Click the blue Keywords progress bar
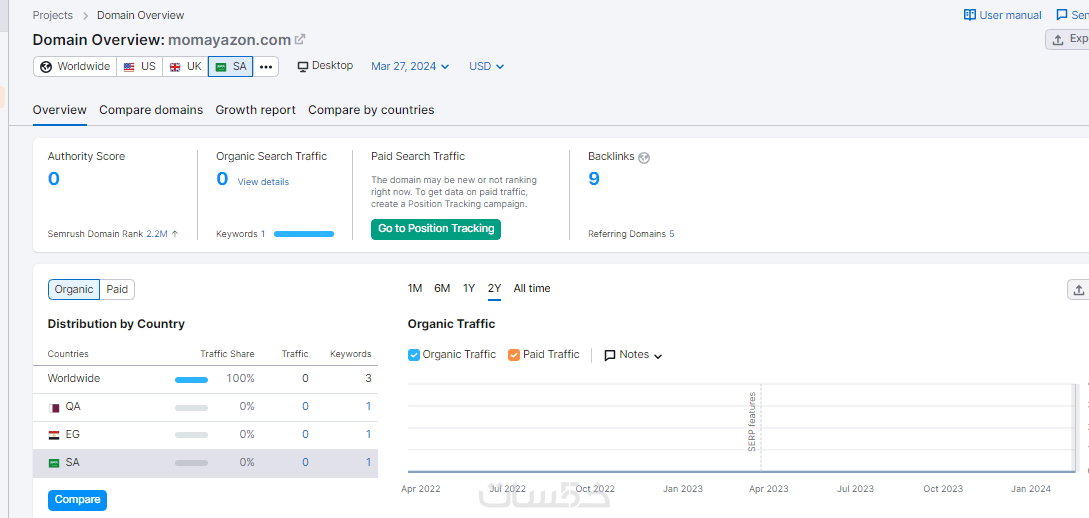Image resolution: width=1089 pixels, height=518 pixels. point(304,234)
